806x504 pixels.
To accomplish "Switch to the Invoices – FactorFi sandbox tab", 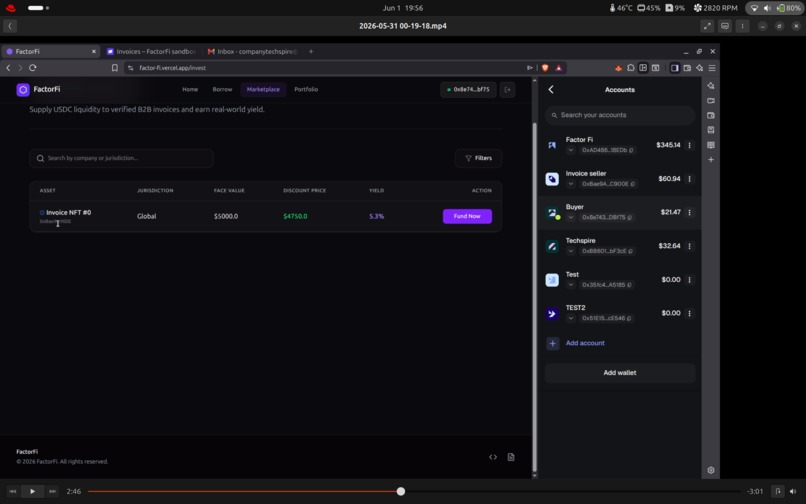I will point(151,51).
